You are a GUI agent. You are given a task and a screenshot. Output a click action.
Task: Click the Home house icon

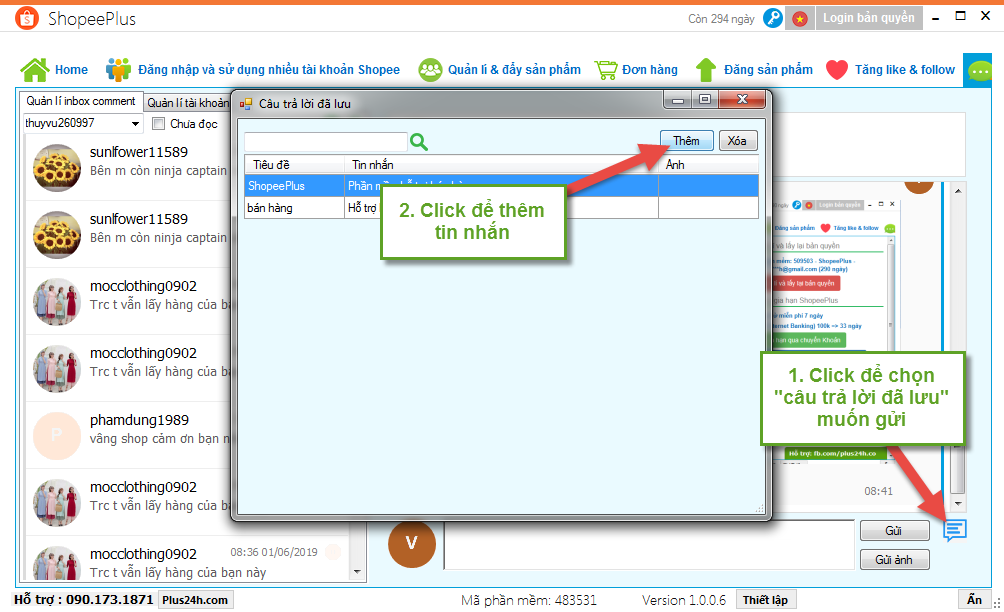(35, 70)
